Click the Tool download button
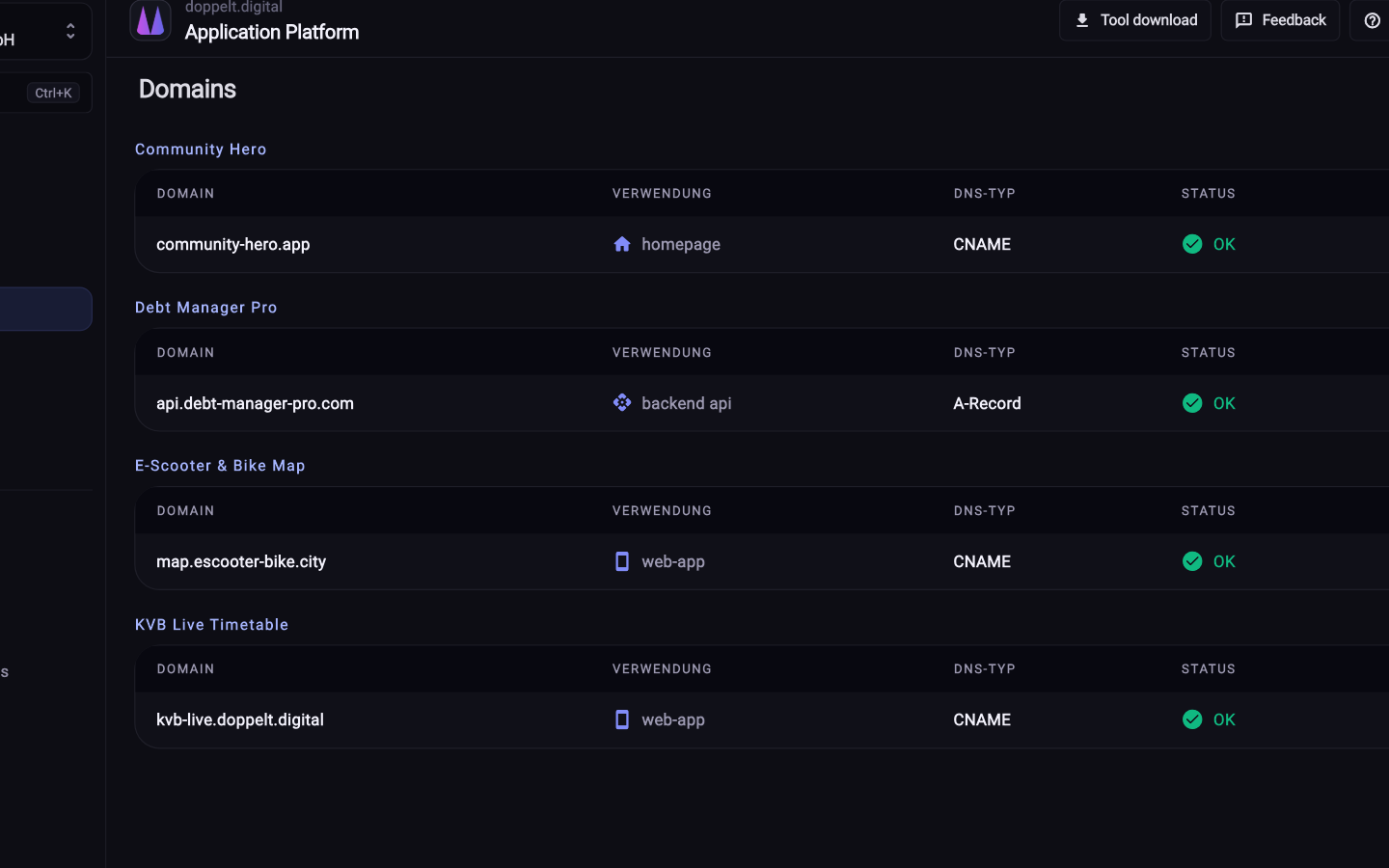1389x868 pixels. click(x=1134, y=20)
